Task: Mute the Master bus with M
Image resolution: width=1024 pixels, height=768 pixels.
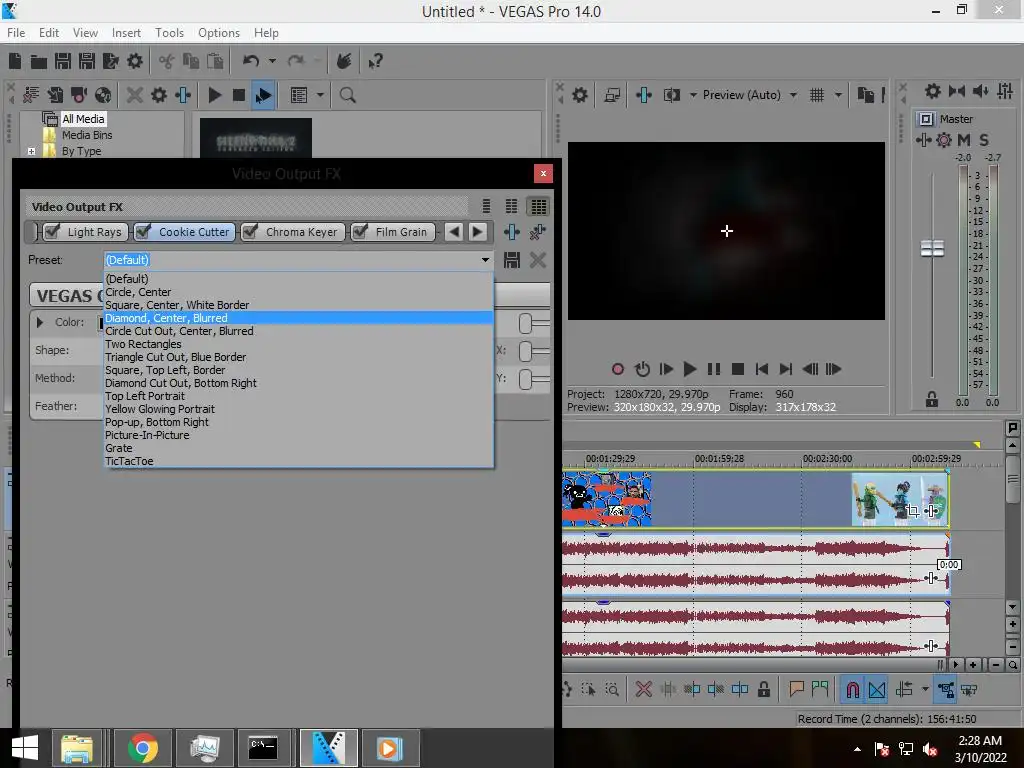Action: point(964,140)
